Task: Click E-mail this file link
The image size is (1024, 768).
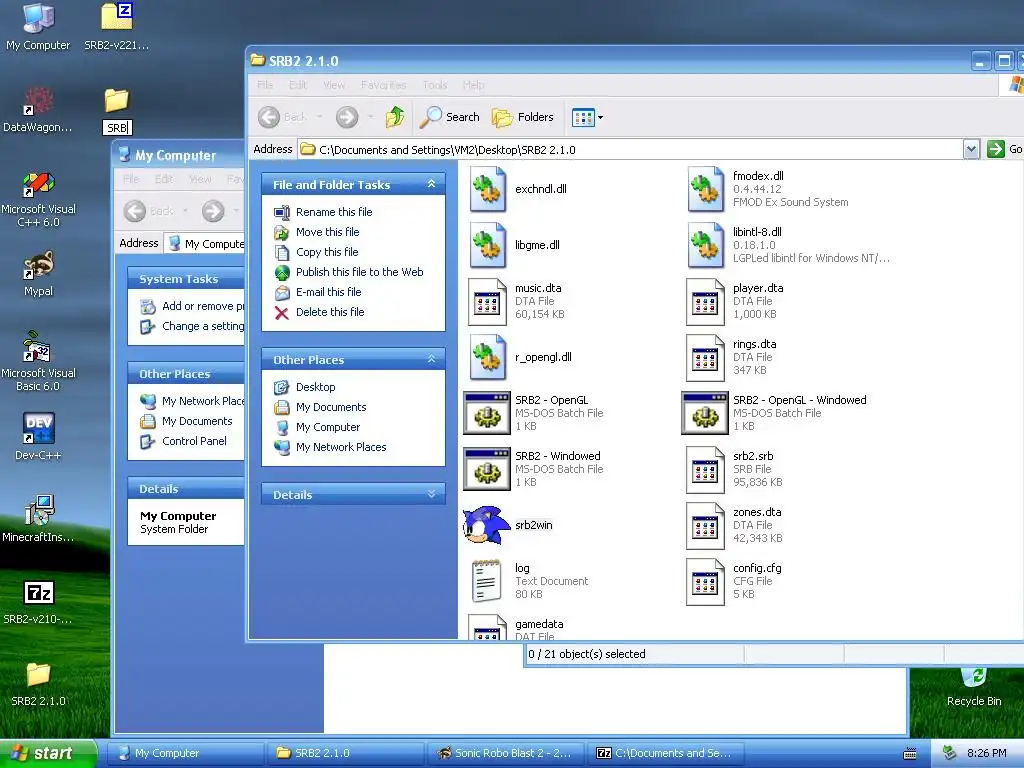Action: pyautogui.click(x=328, y=292)
